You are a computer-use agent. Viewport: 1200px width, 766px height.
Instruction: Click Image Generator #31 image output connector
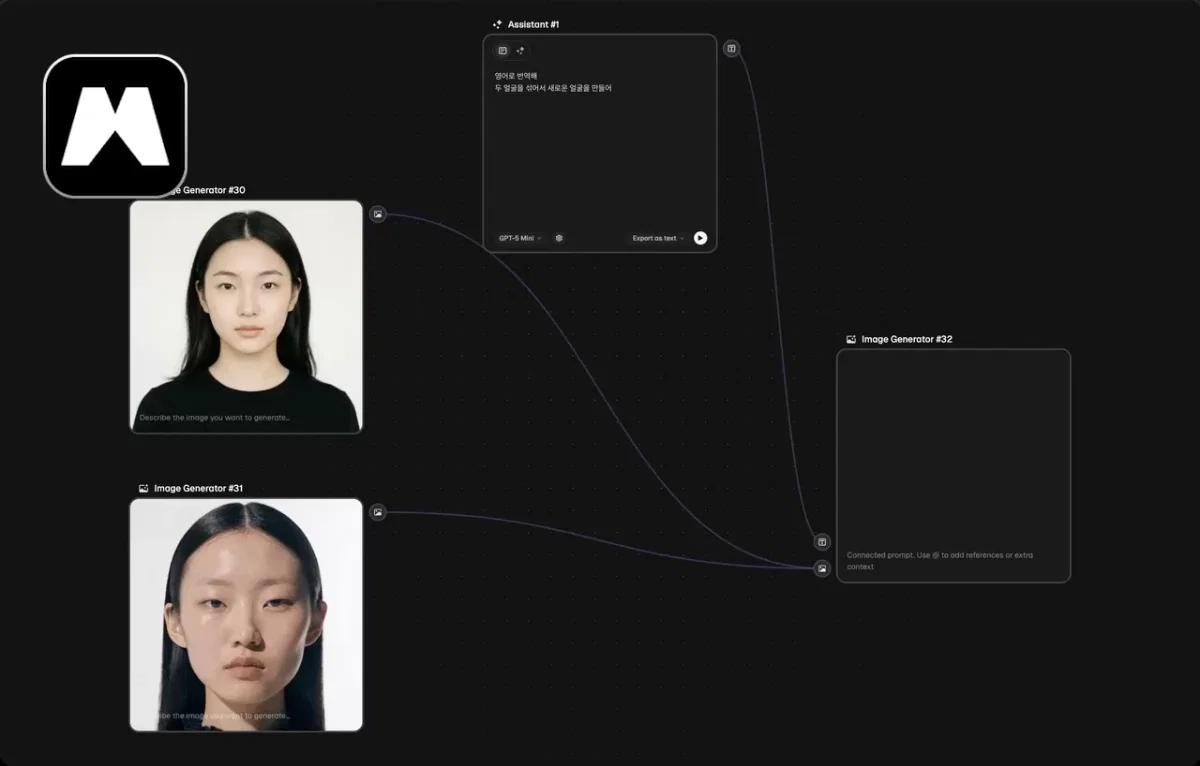click(x=378, y=512)
